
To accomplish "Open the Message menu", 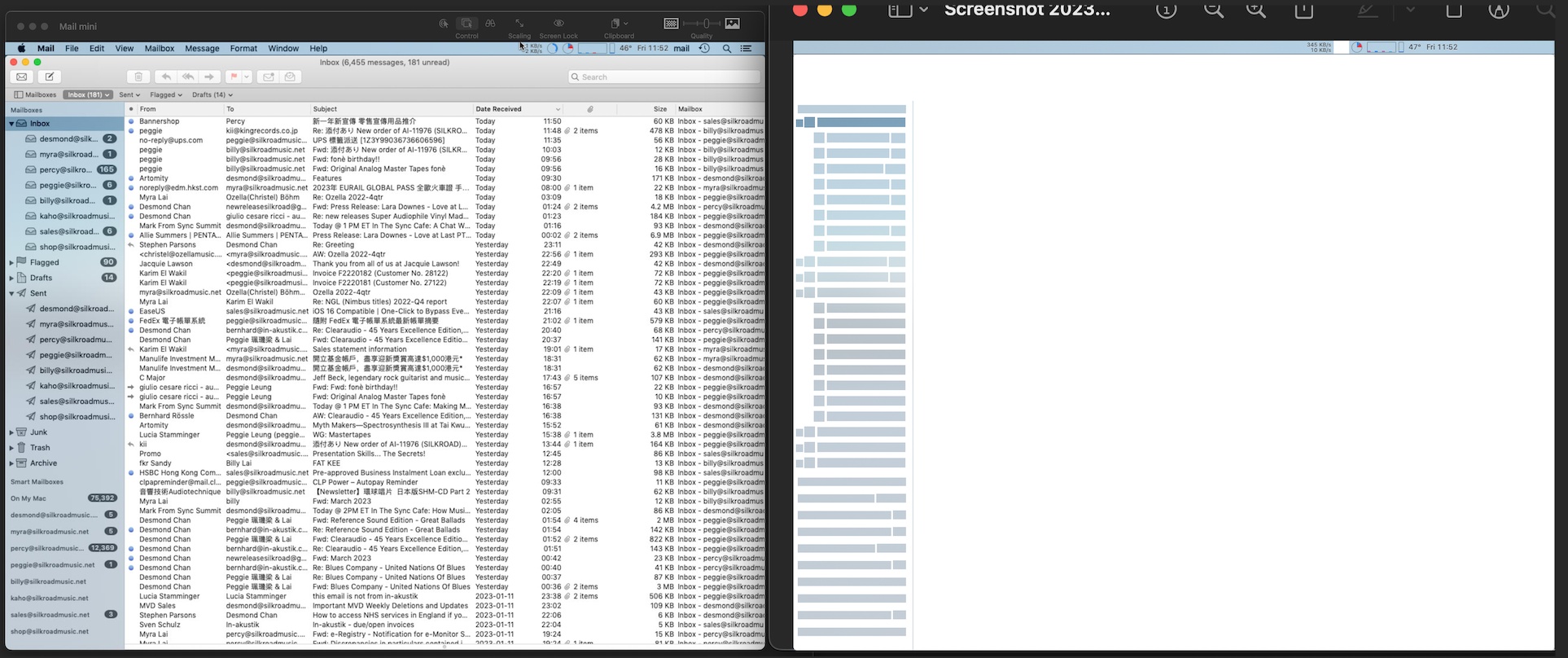I will tap(202, 48).
